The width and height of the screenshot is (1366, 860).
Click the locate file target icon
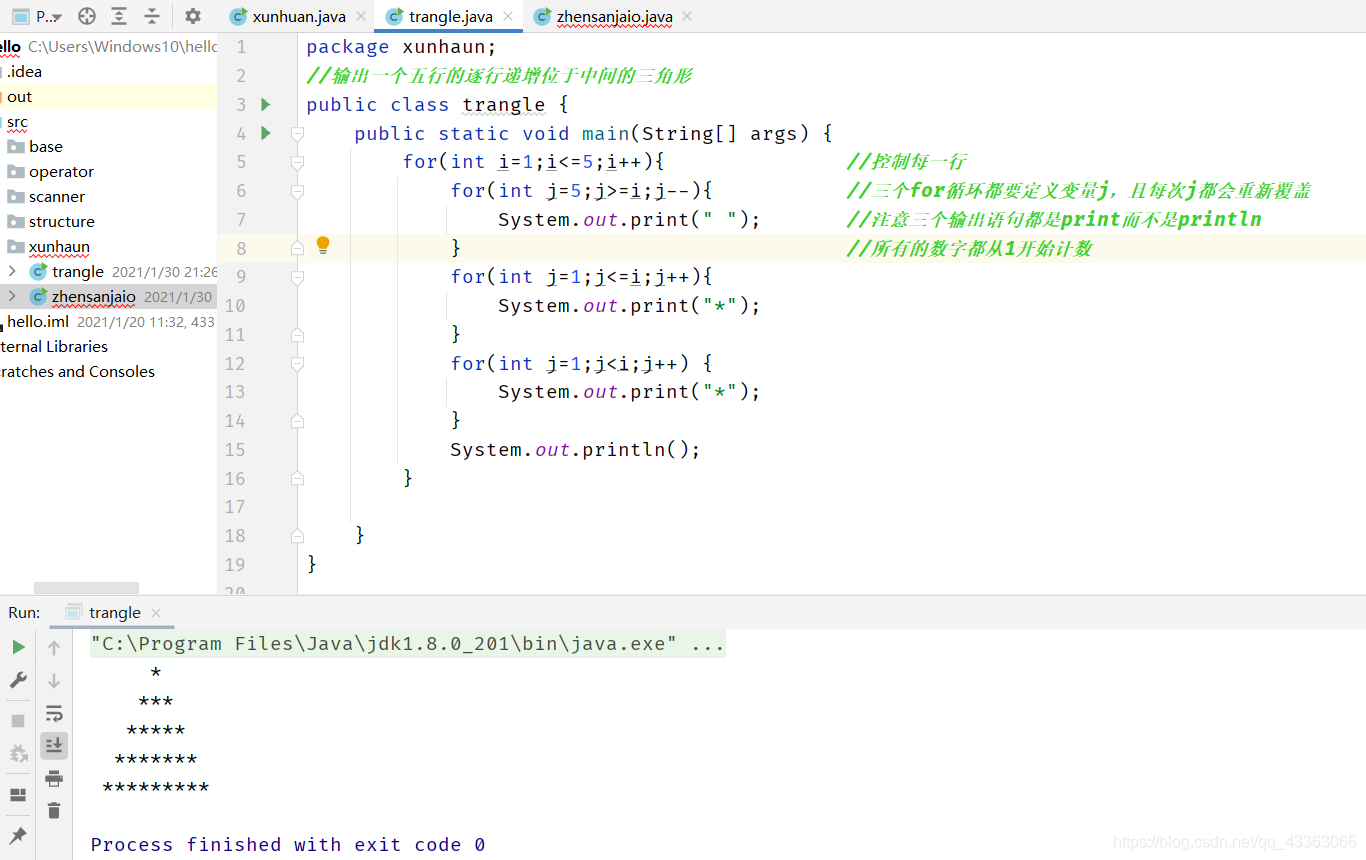pyautogui.click(x=87, y=16)
